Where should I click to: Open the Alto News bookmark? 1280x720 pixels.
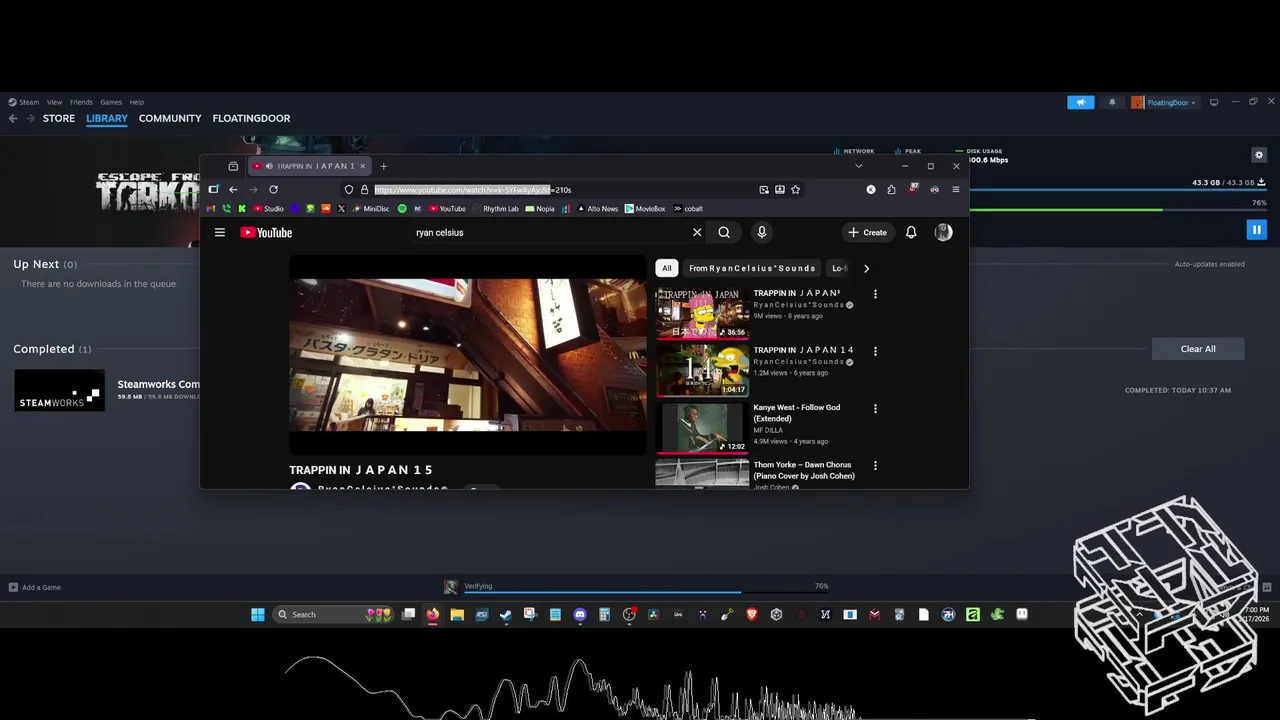tap(598, 209)
